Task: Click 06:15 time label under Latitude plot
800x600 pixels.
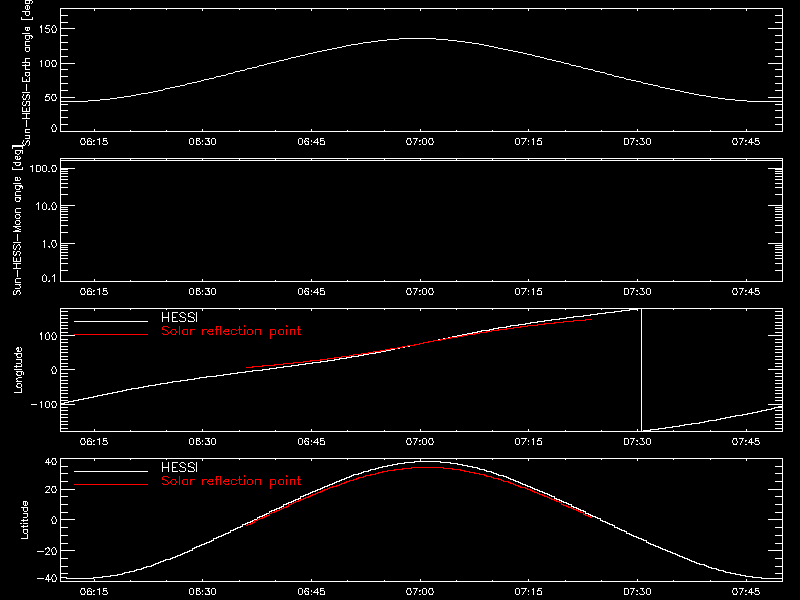Action: [x=94, y=592]
